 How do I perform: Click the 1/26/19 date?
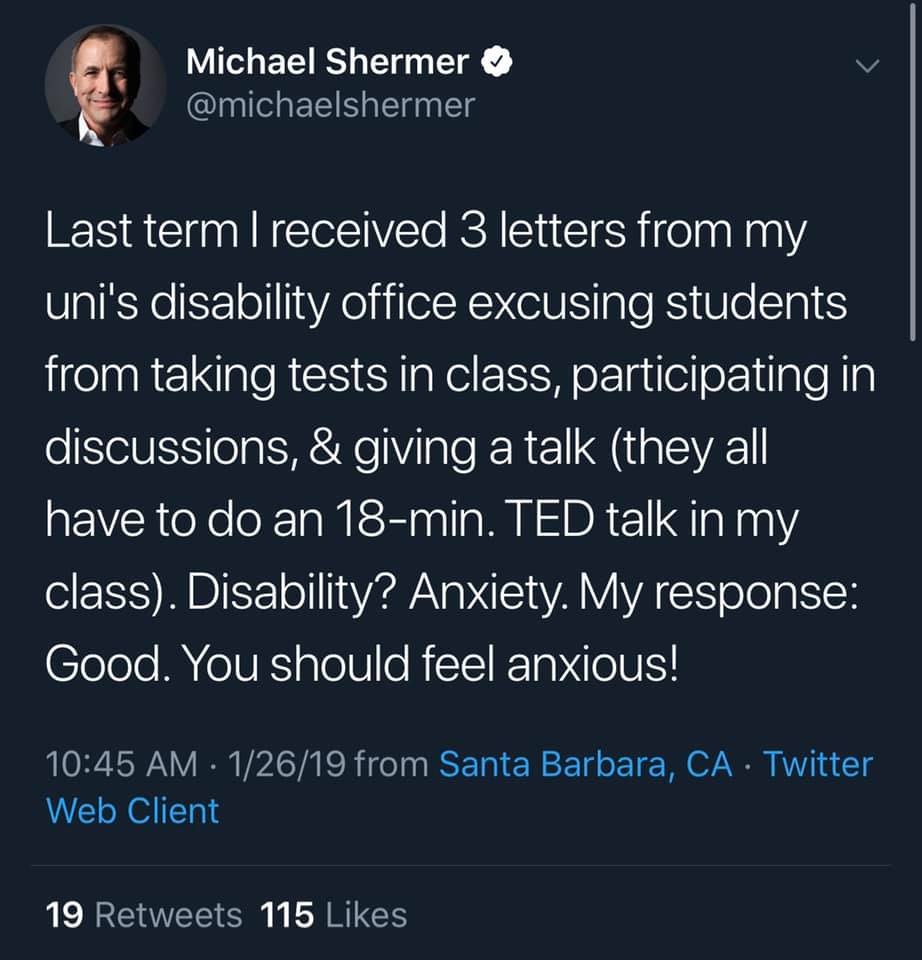[x=287, y=764]
